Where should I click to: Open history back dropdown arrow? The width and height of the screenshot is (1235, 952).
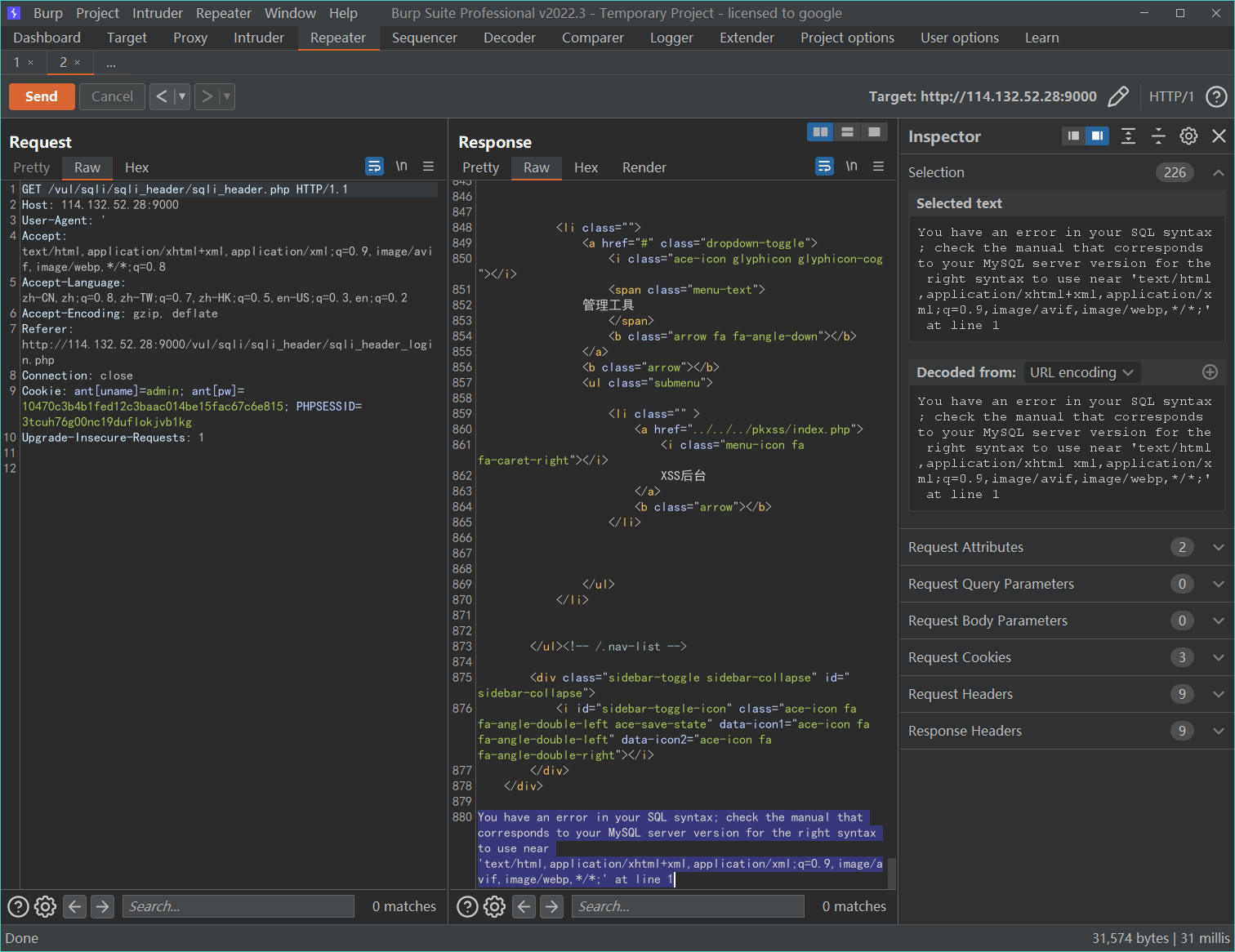pyautogui.click(x=182, y=96)
